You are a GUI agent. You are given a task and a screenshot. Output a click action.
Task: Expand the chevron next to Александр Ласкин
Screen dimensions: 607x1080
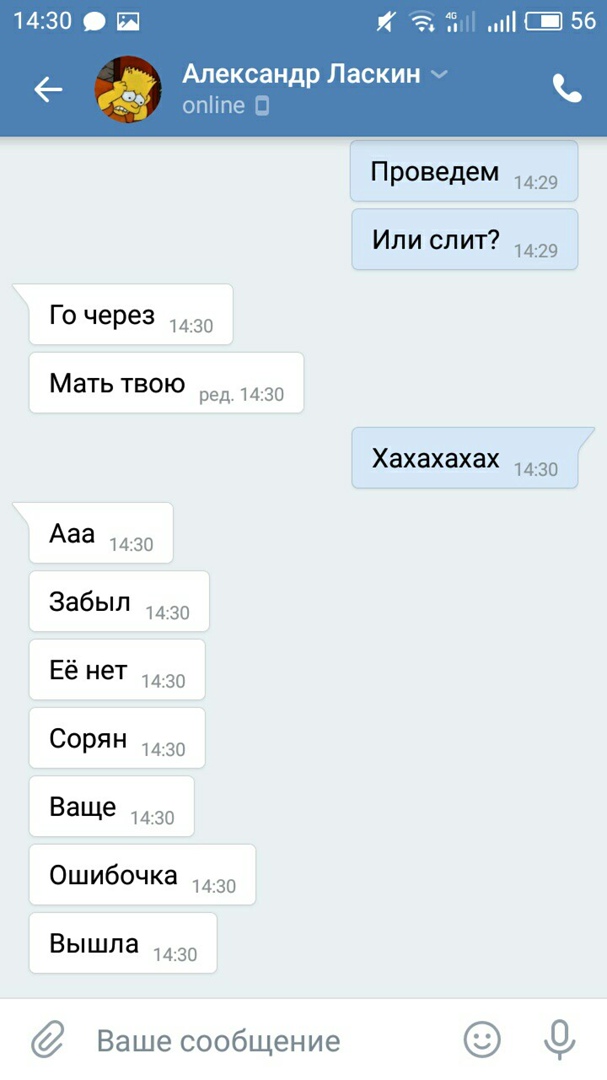coord(439,74)
